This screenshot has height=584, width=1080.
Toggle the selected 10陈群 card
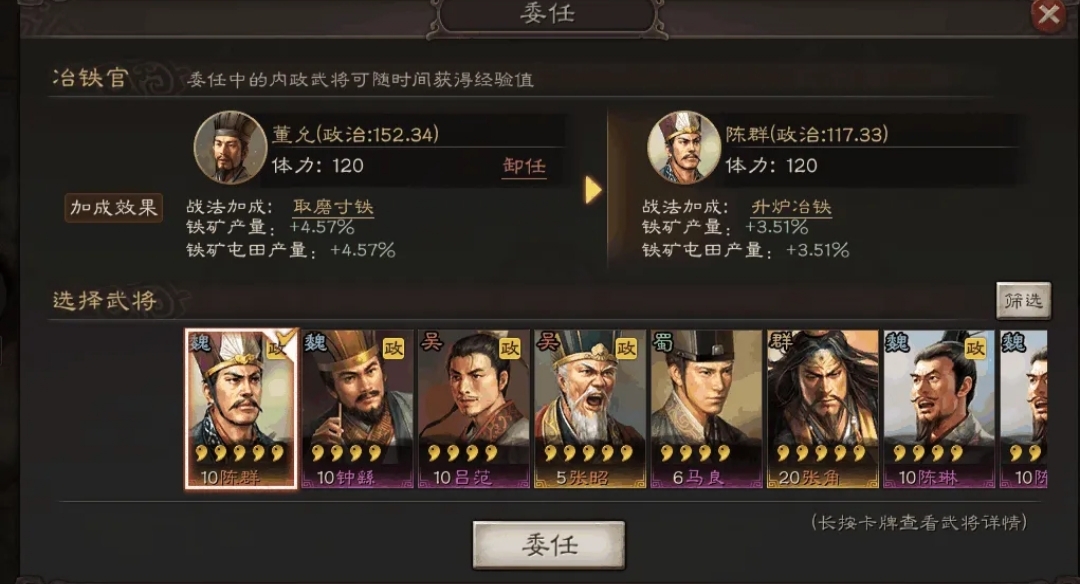tap(242, 409)
